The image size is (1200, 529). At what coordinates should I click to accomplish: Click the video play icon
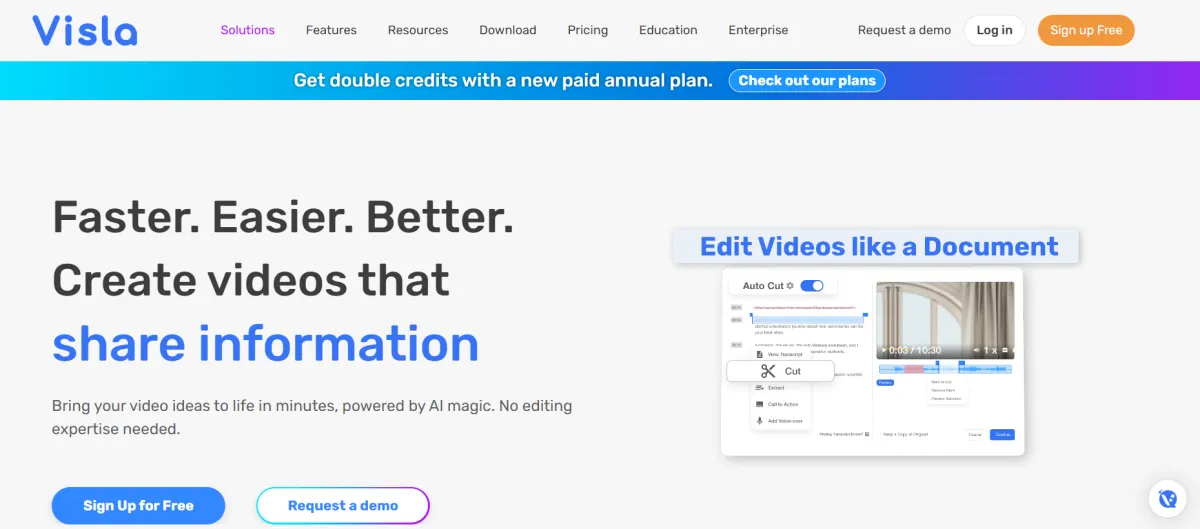point(883,351)
